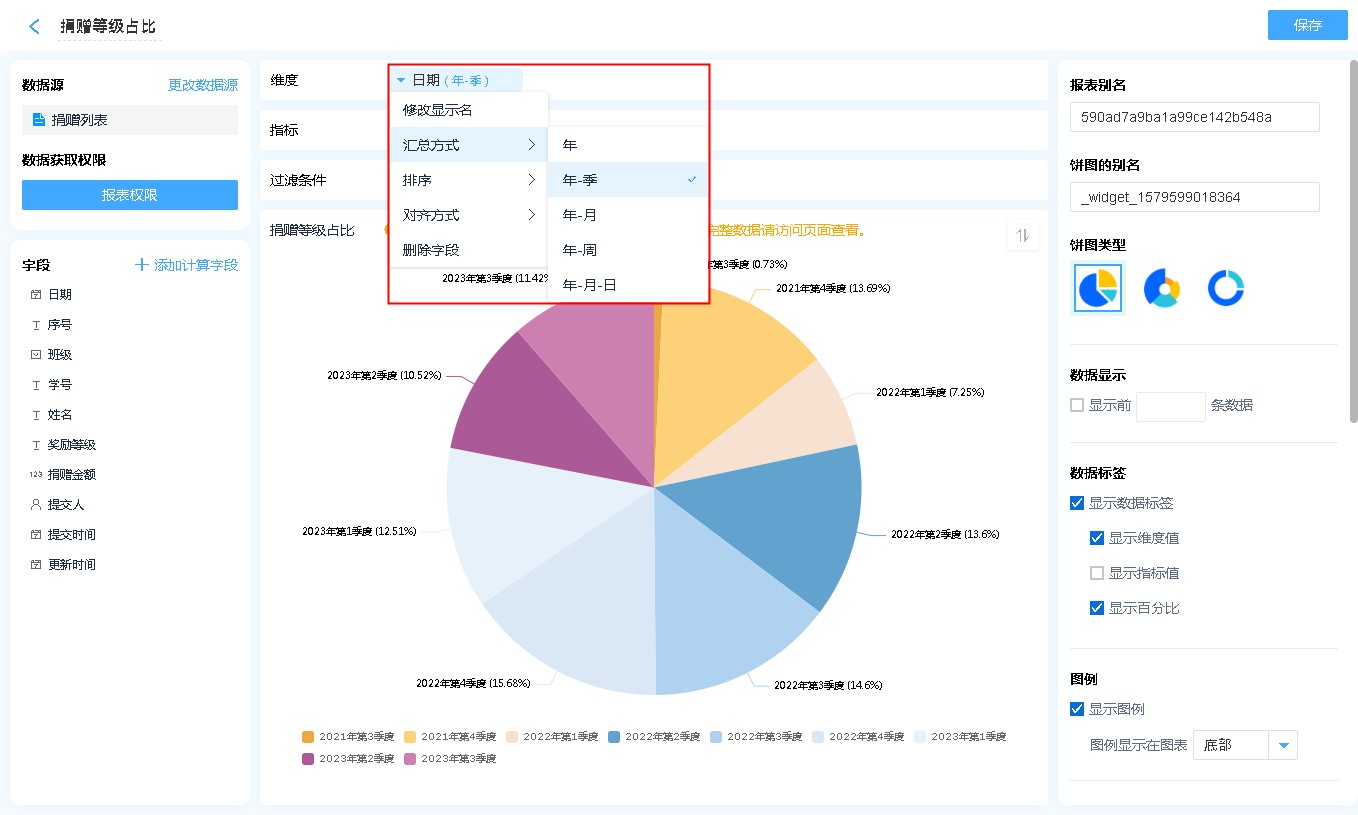Viewport: 1358px width, 815px height.
Task: Click the 提交人 person field icon
Action: point(36,505)
